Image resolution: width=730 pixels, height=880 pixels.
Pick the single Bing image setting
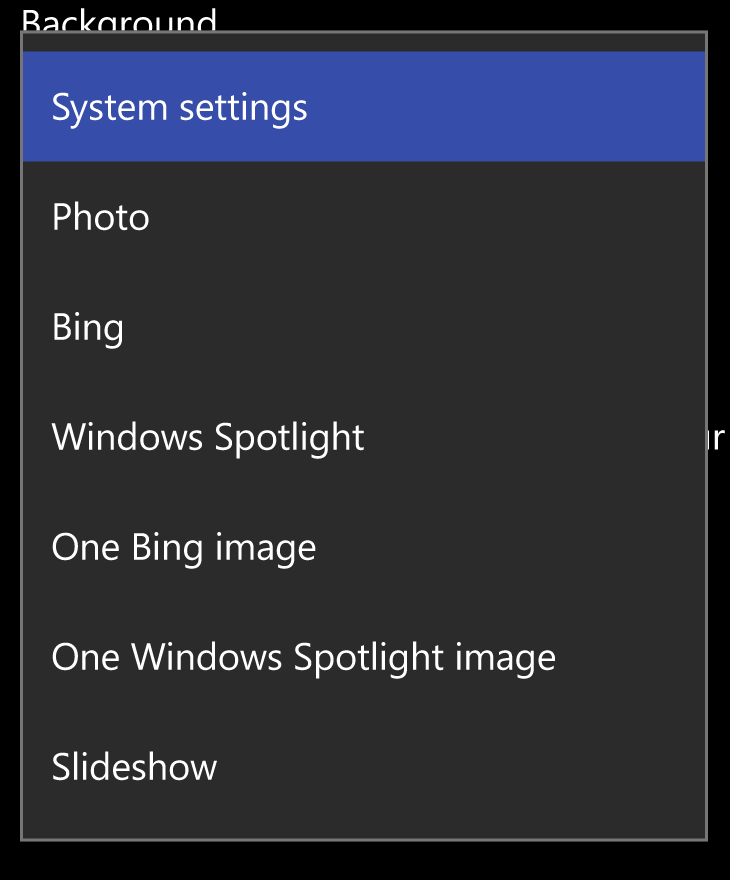click(183, 546)
